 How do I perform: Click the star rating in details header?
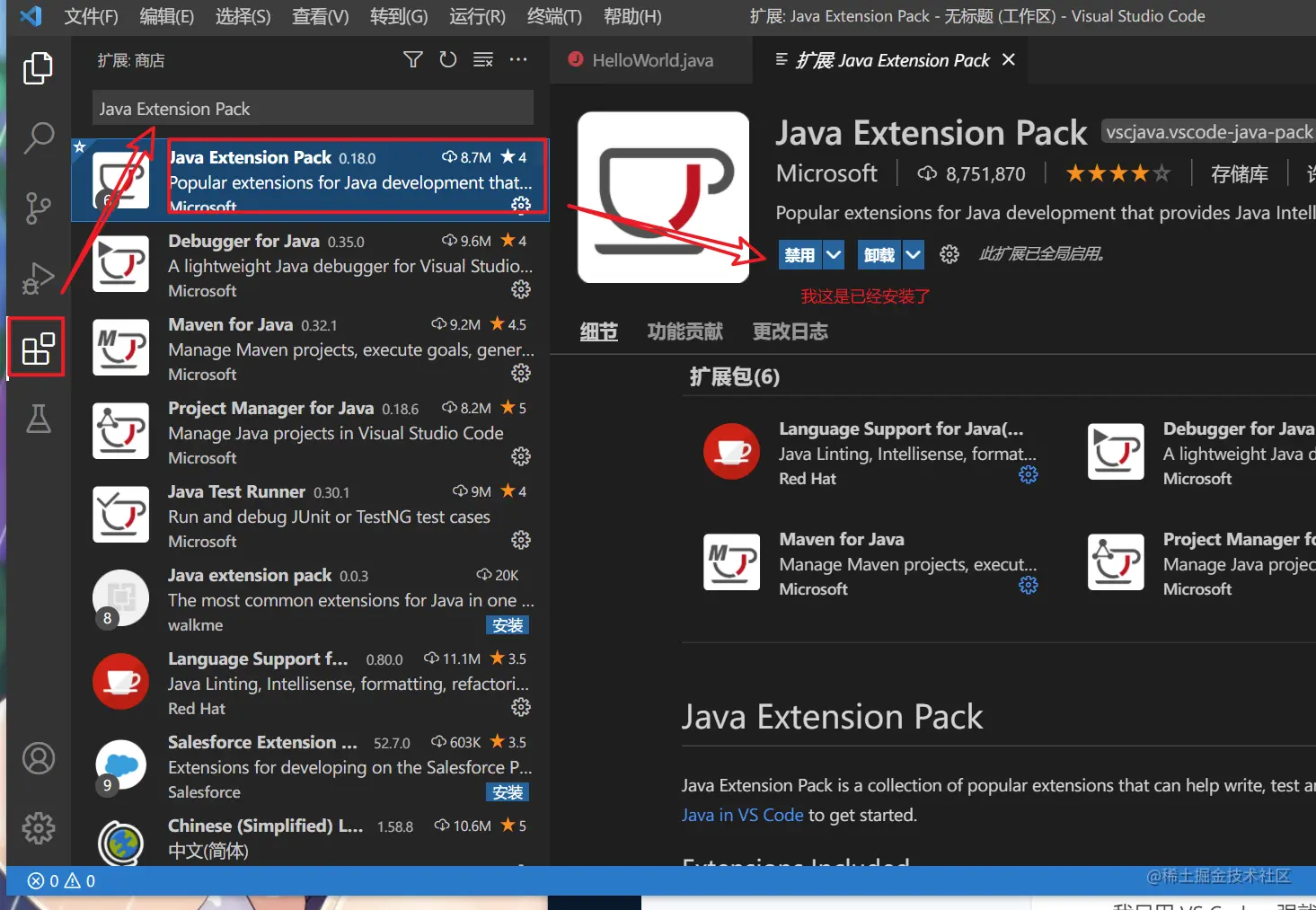(1118, 173)
